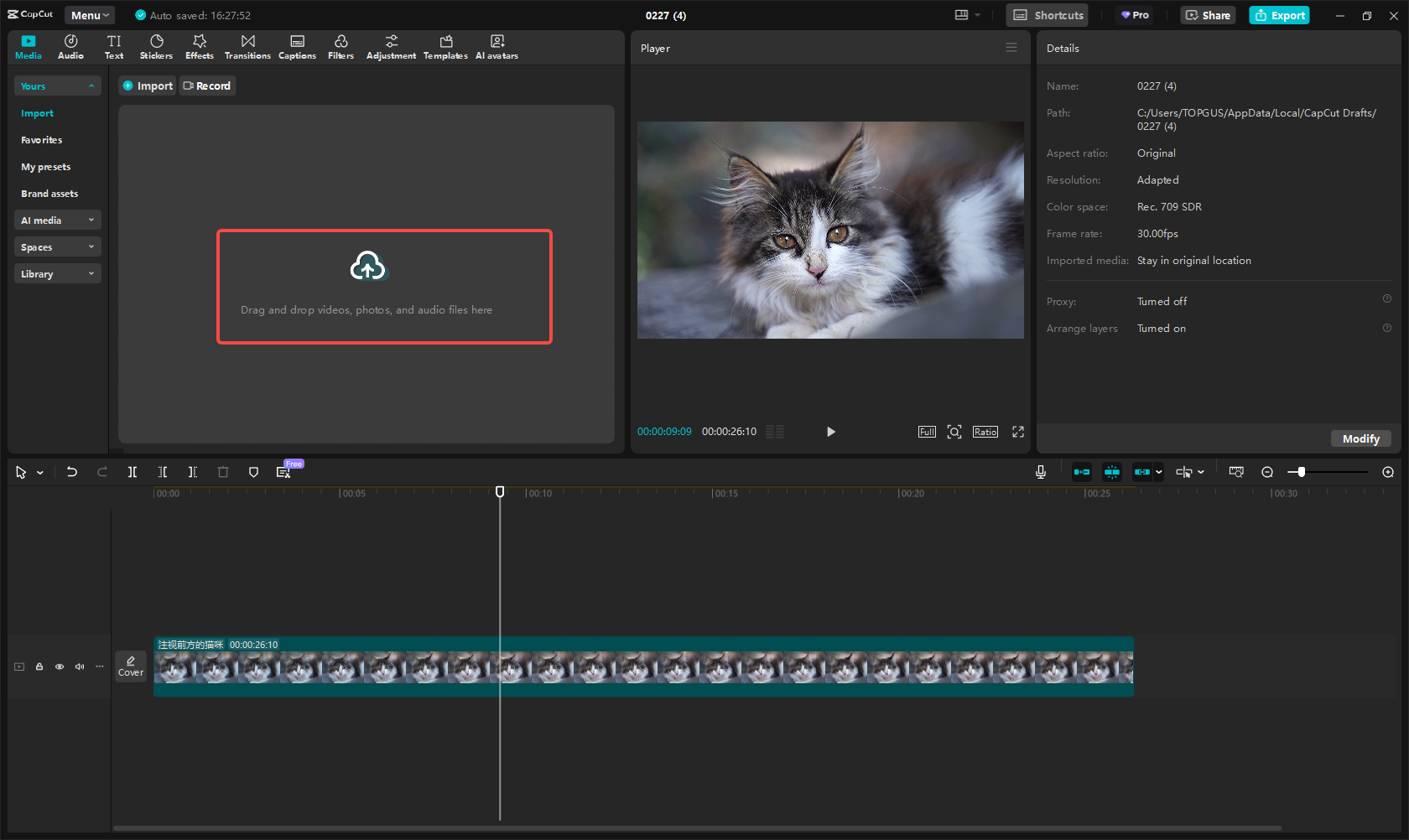The image size is (1409, 840).
Task: Click the Modify button in Details
Action: pyautogui.click(x=1360, y=438)
